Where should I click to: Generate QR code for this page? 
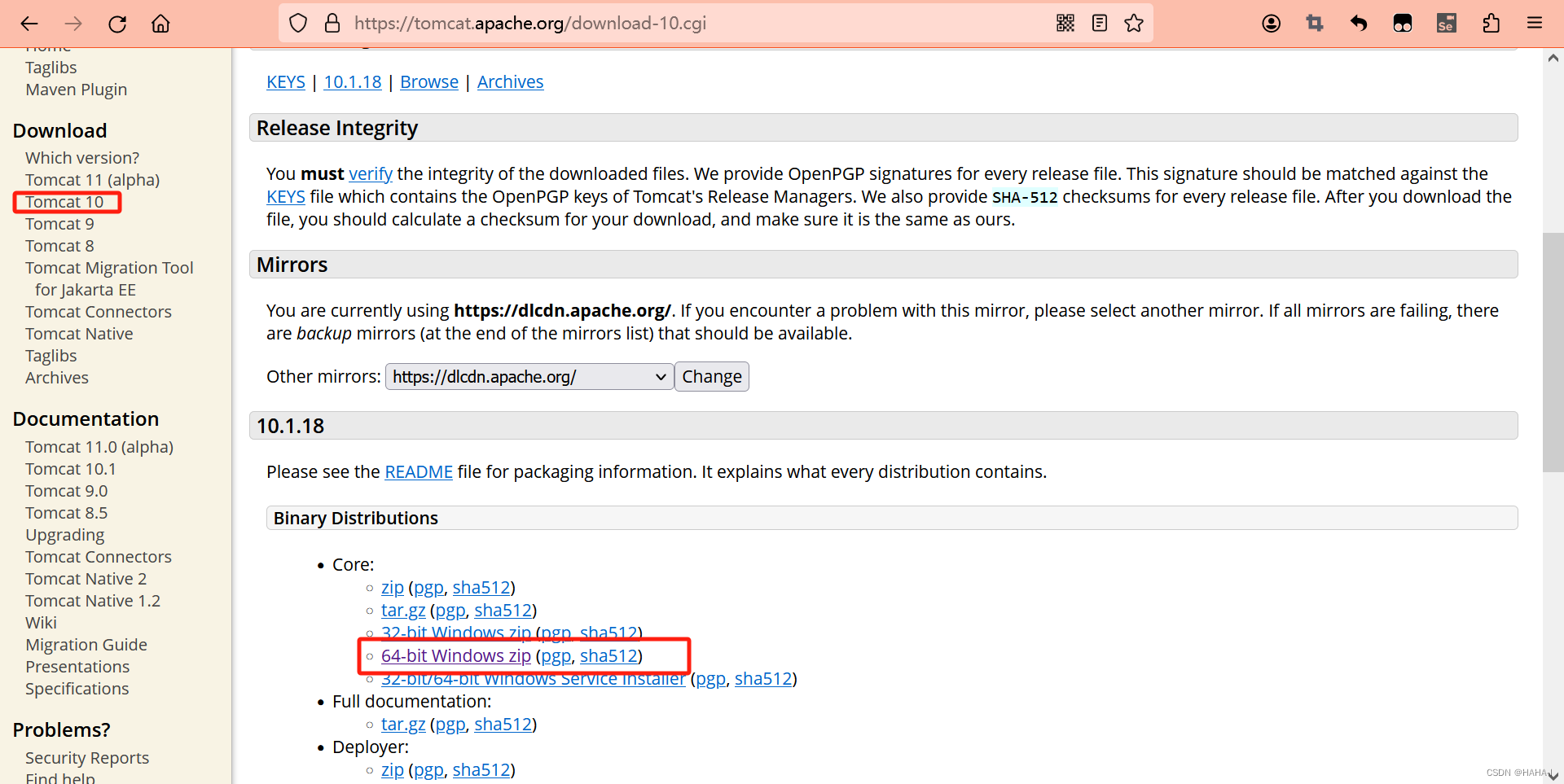[1065, 23]
